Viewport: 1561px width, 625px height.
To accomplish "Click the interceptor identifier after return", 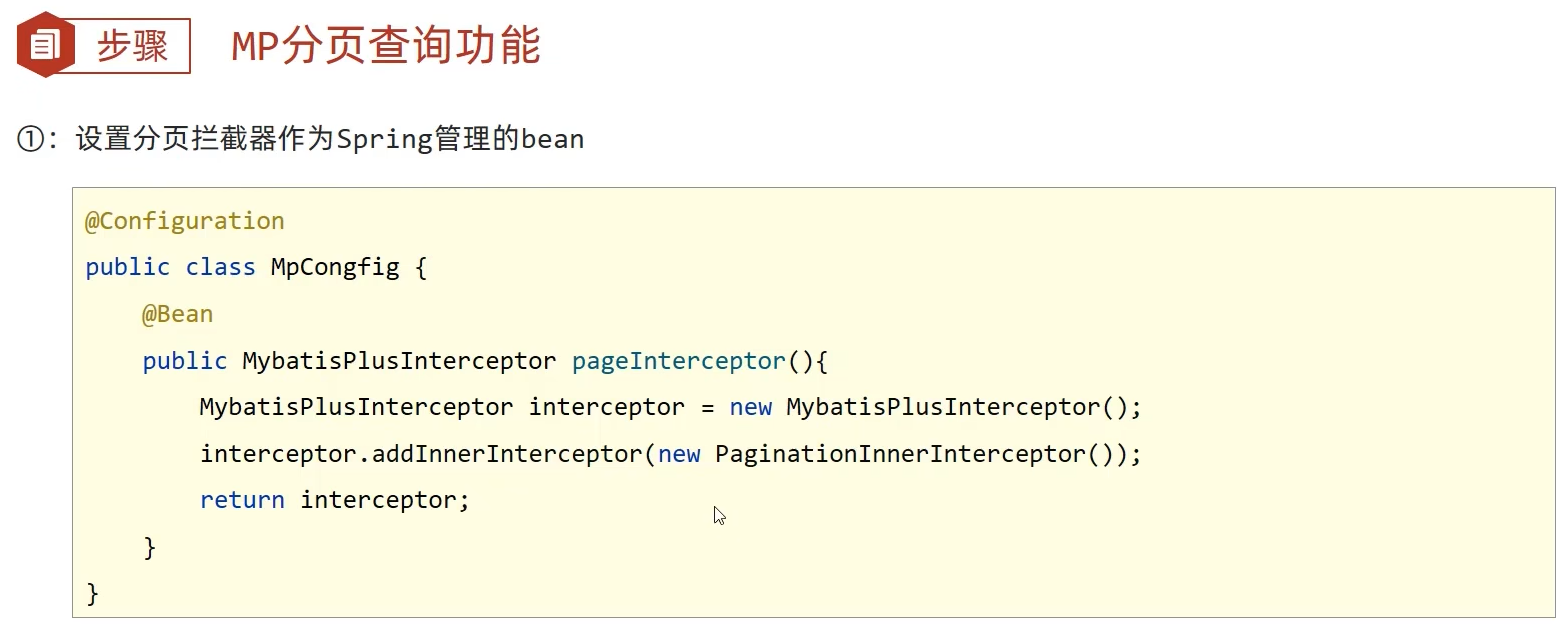I will tap(378, 500).
